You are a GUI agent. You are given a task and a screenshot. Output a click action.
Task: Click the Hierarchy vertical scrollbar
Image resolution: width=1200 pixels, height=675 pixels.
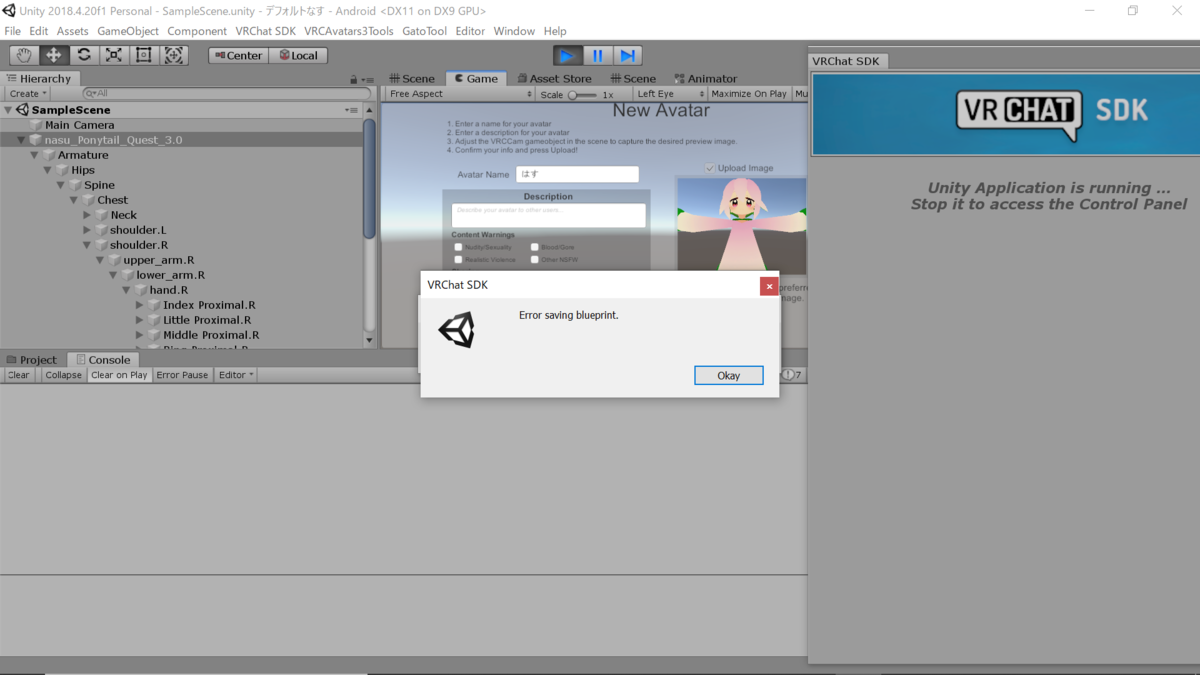[369, 180]
